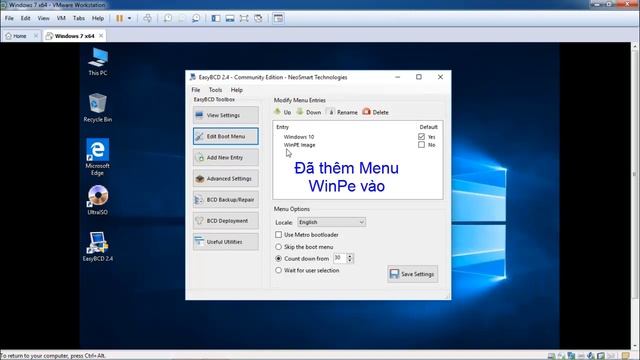The width and height of the screenshot is (640, 360).
Task: Open VMware View menu
Action: (x=43, y=18)
